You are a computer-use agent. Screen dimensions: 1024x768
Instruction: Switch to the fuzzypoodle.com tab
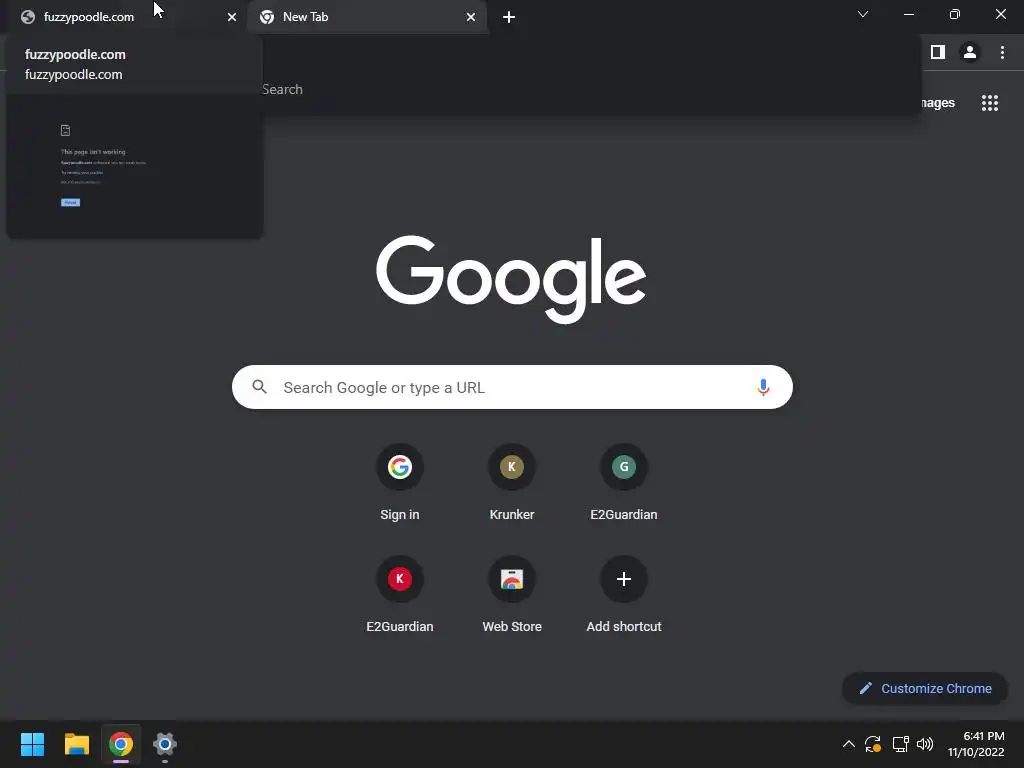(124, 17)
